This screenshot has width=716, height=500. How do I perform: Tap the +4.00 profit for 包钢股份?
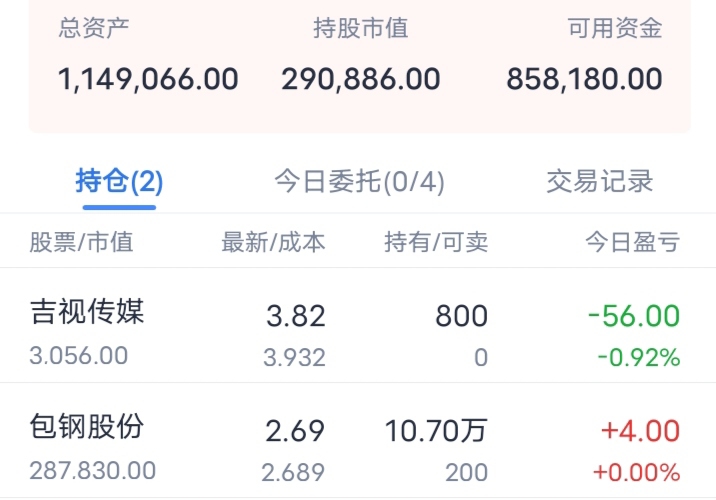pos(641,432)
